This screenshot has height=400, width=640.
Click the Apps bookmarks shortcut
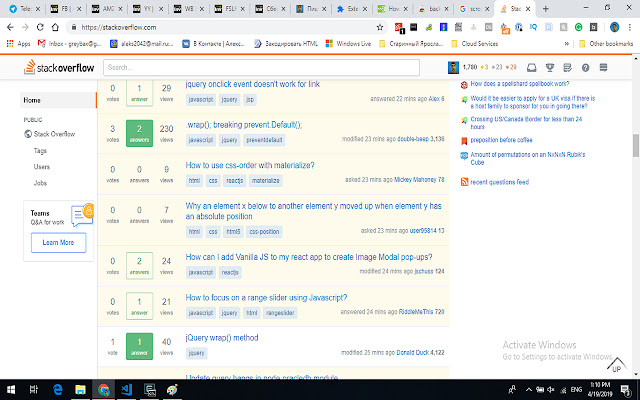click(x=18, y=44)
